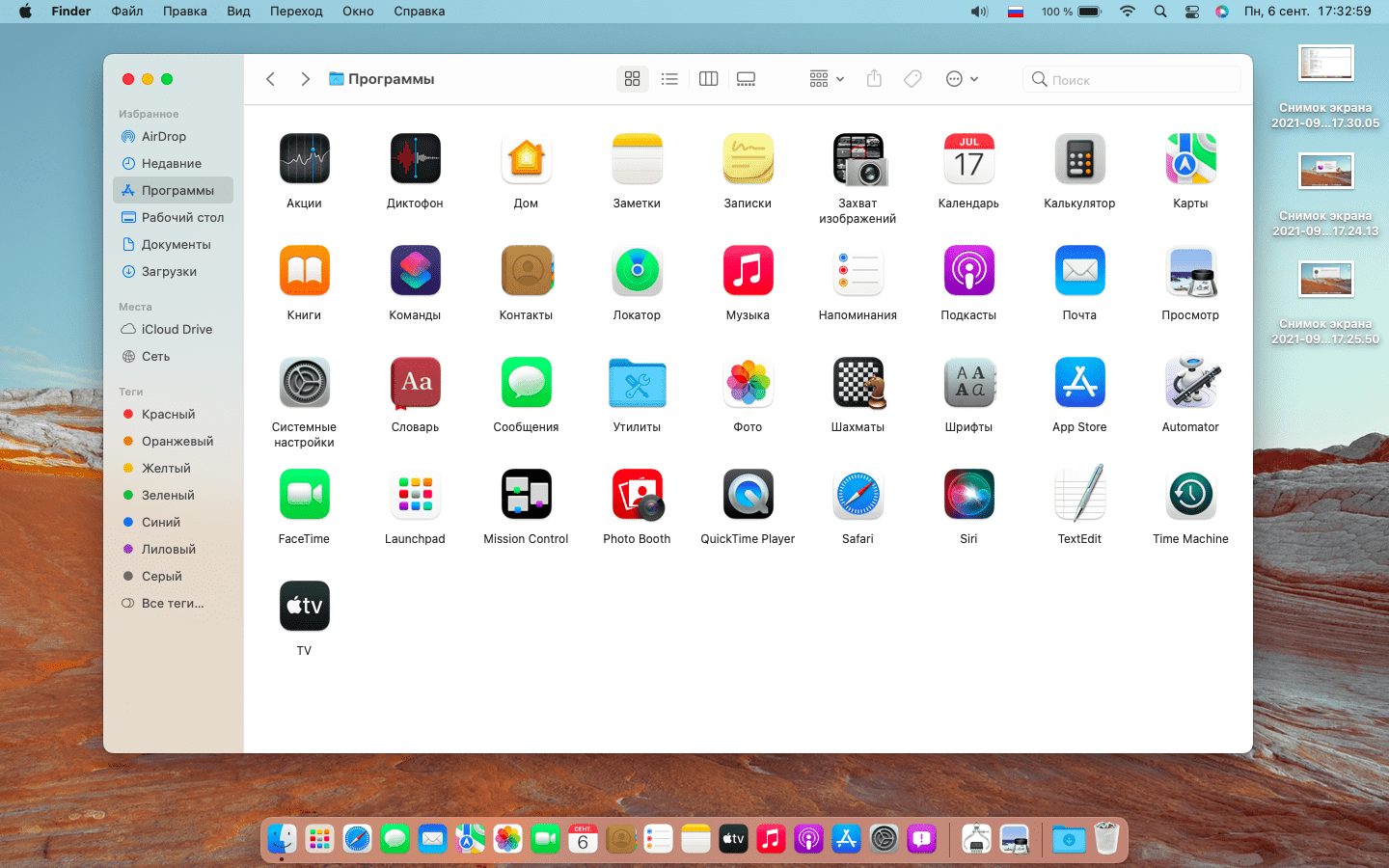
Task: Open the Календарь app icon
Action: pyautogui.click(x=968, y=158)
